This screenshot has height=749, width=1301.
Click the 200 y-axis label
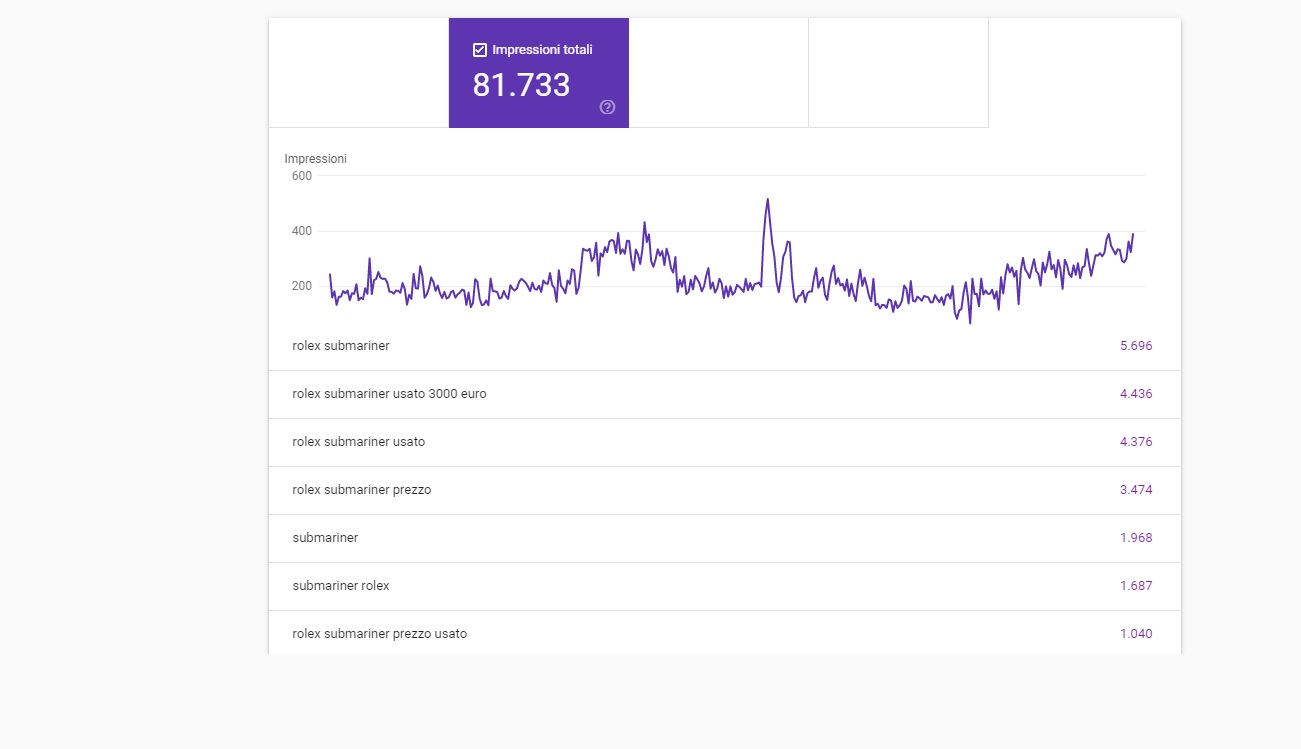click(301, 286)
